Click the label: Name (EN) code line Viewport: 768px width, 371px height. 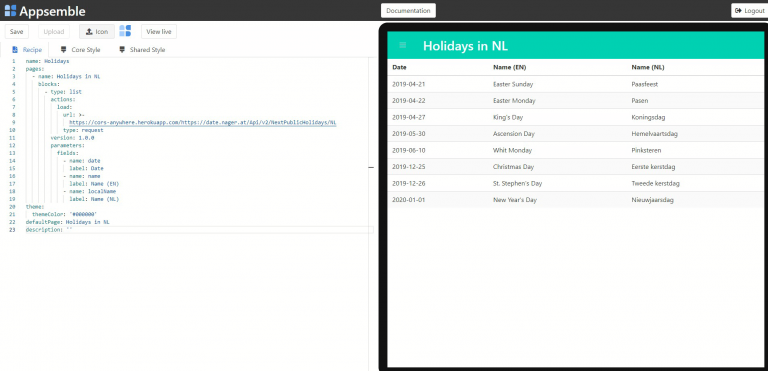(x=94, y=184)
